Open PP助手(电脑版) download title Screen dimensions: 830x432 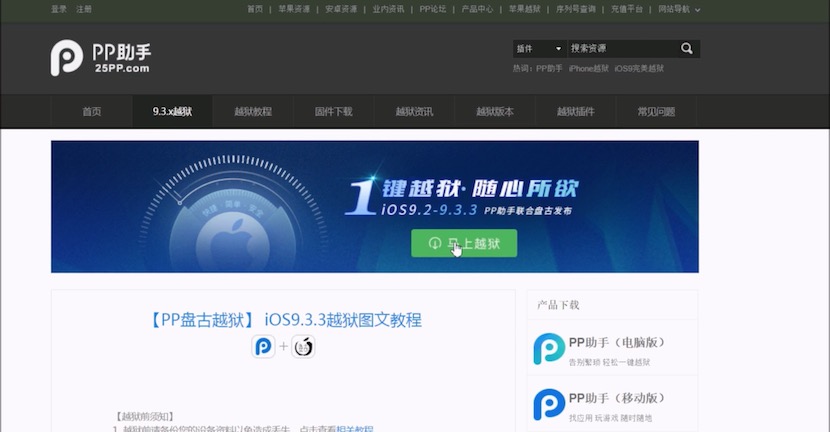[617, 343]
